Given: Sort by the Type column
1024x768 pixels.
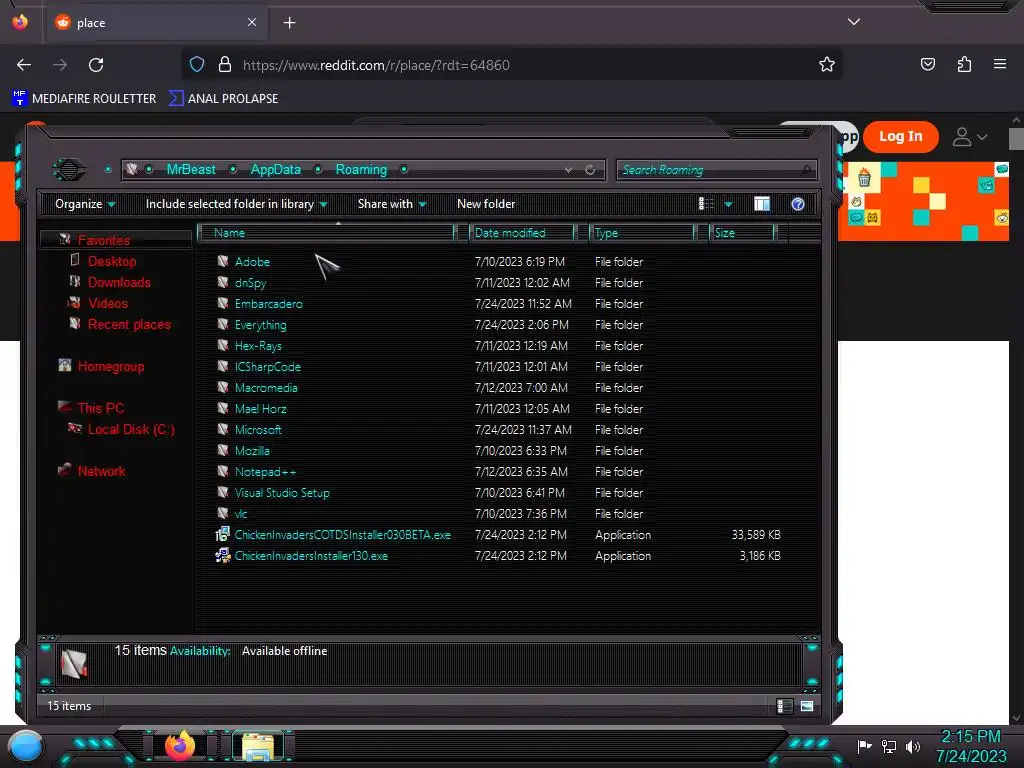Looking at the screenshot, I should [642, 233].
